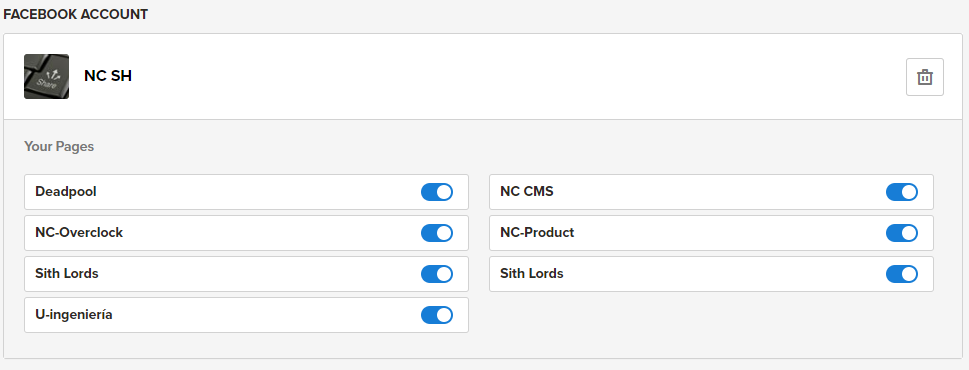The image size is (969, 370).
Task: Click the Your Pages section heading
Action: tap(59, 147)
